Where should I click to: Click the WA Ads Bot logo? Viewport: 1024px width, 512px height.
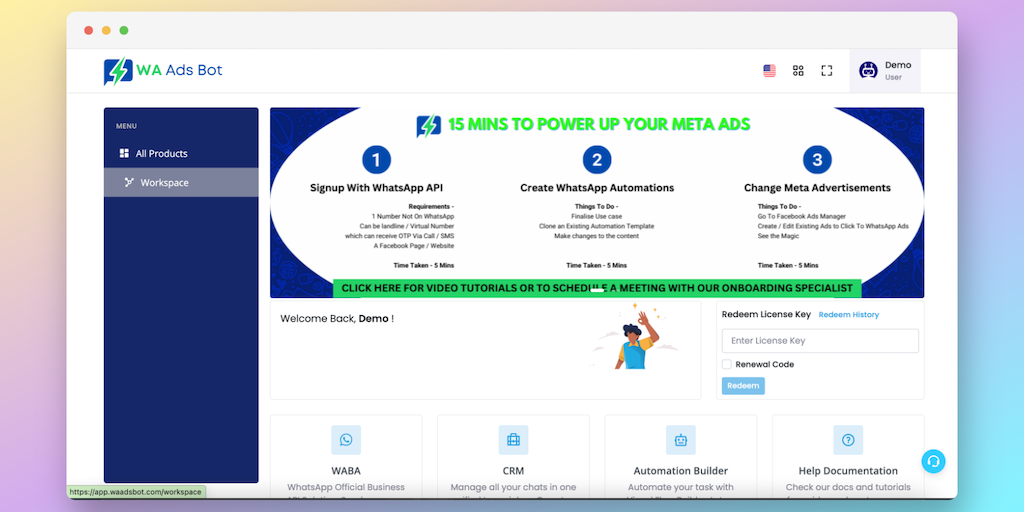[x=163, y=71]
